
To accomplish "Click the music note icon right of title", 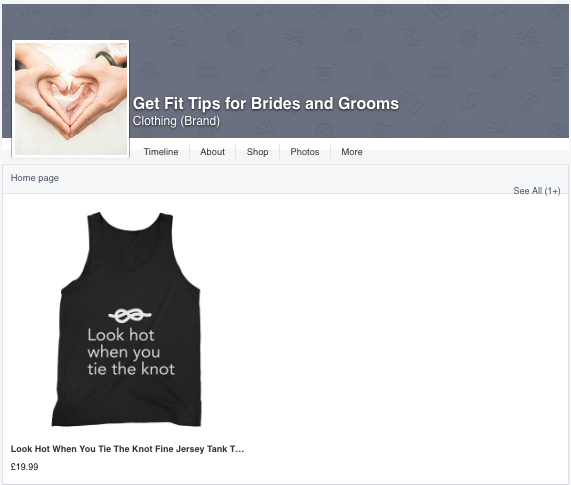I will tap(469, 102).
